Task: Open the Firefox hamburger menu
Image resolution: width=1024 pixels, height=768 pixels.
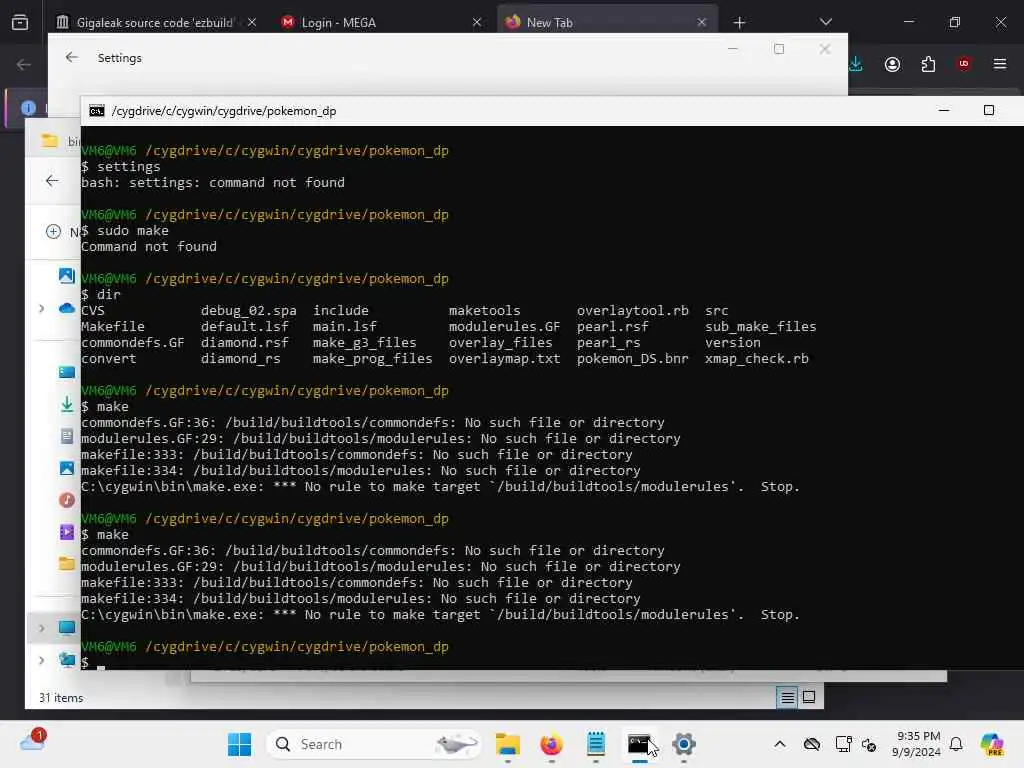Action: pos(999,64)
